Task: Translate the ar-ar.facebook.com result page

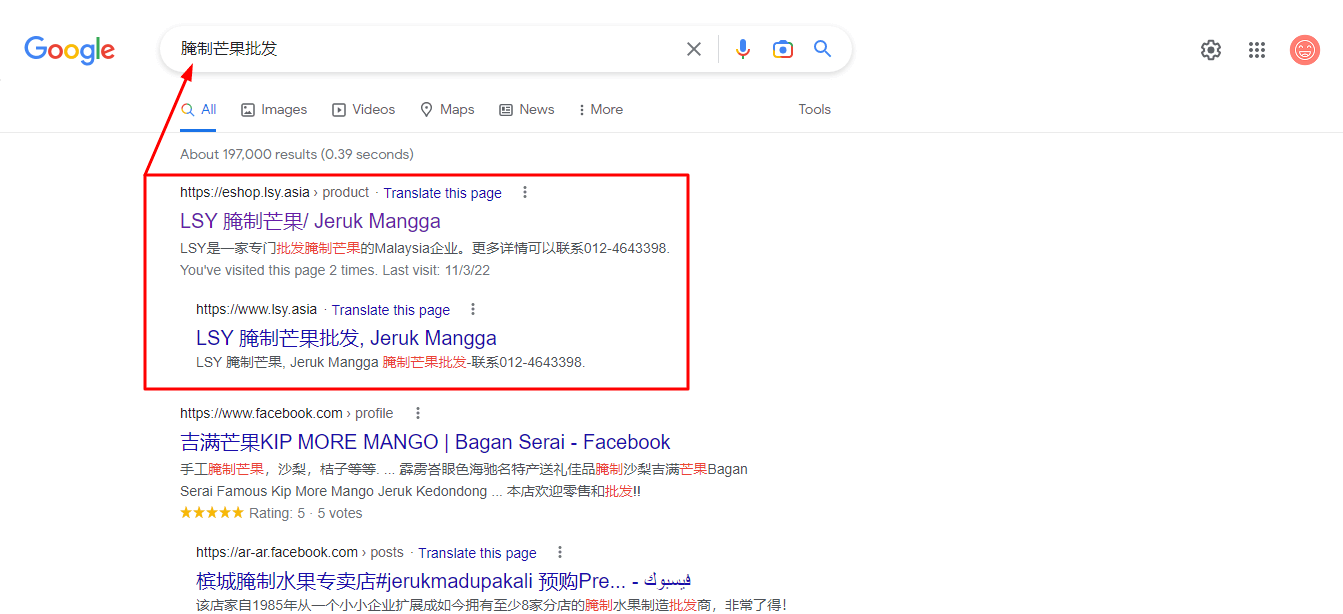Action: click(x=477, y=553)
